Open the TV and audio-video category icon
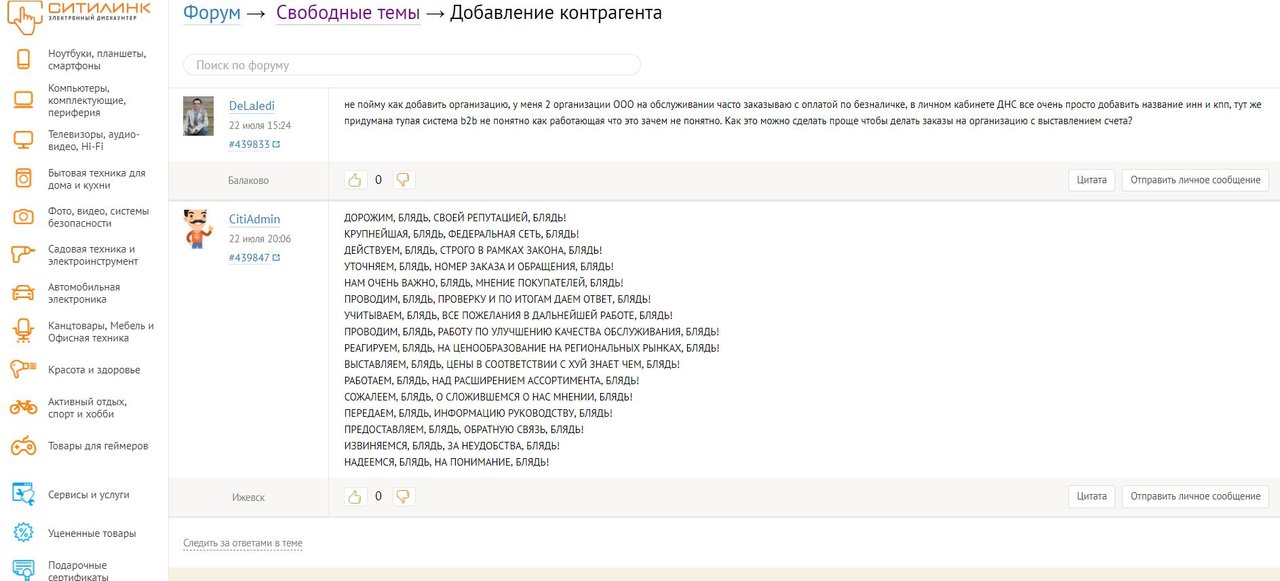The width and height of the screenshot is (1280, 581). (23, 140)
